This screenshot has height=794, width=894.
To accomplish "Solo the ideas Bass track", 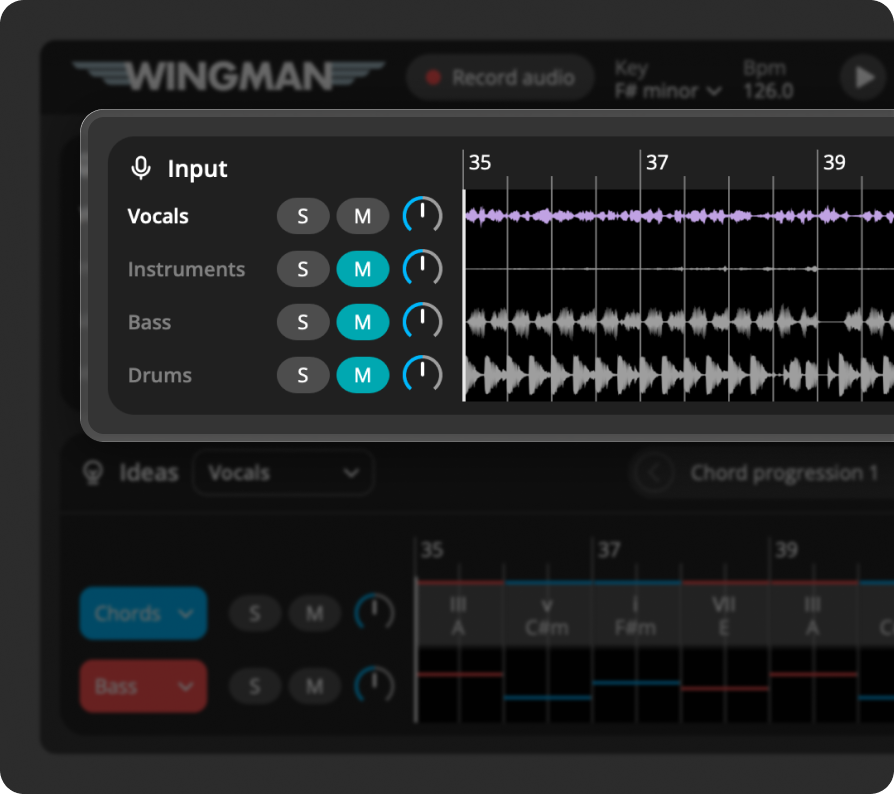I will tap(255, 686).
